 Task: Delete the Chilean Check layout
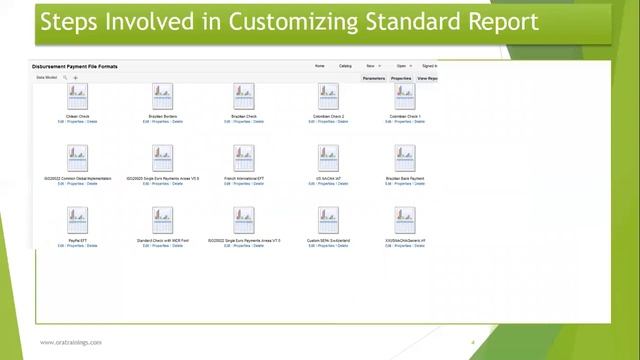[x=92, y=122]
